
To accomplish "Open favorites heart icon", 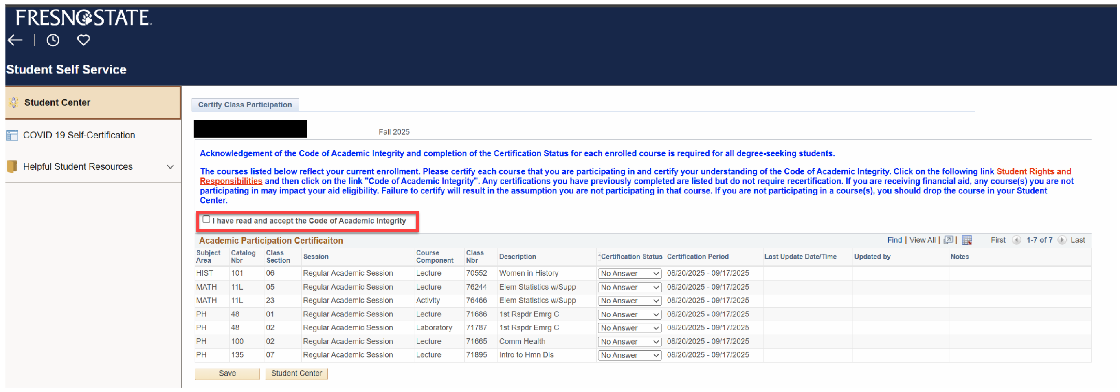I will click(x=84, y=41).
